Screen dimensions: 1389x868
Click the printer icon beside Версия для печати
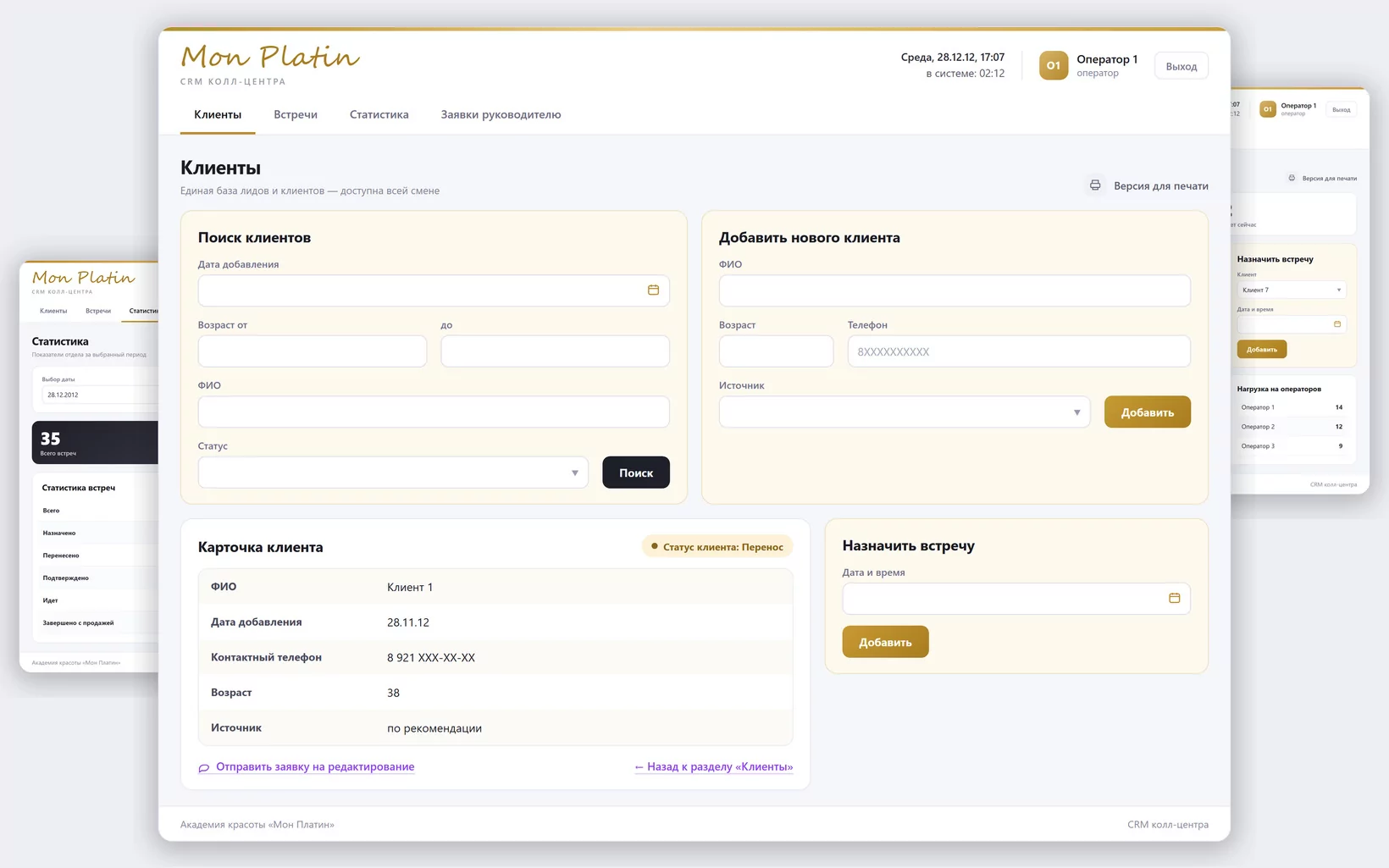[1095, 185]
